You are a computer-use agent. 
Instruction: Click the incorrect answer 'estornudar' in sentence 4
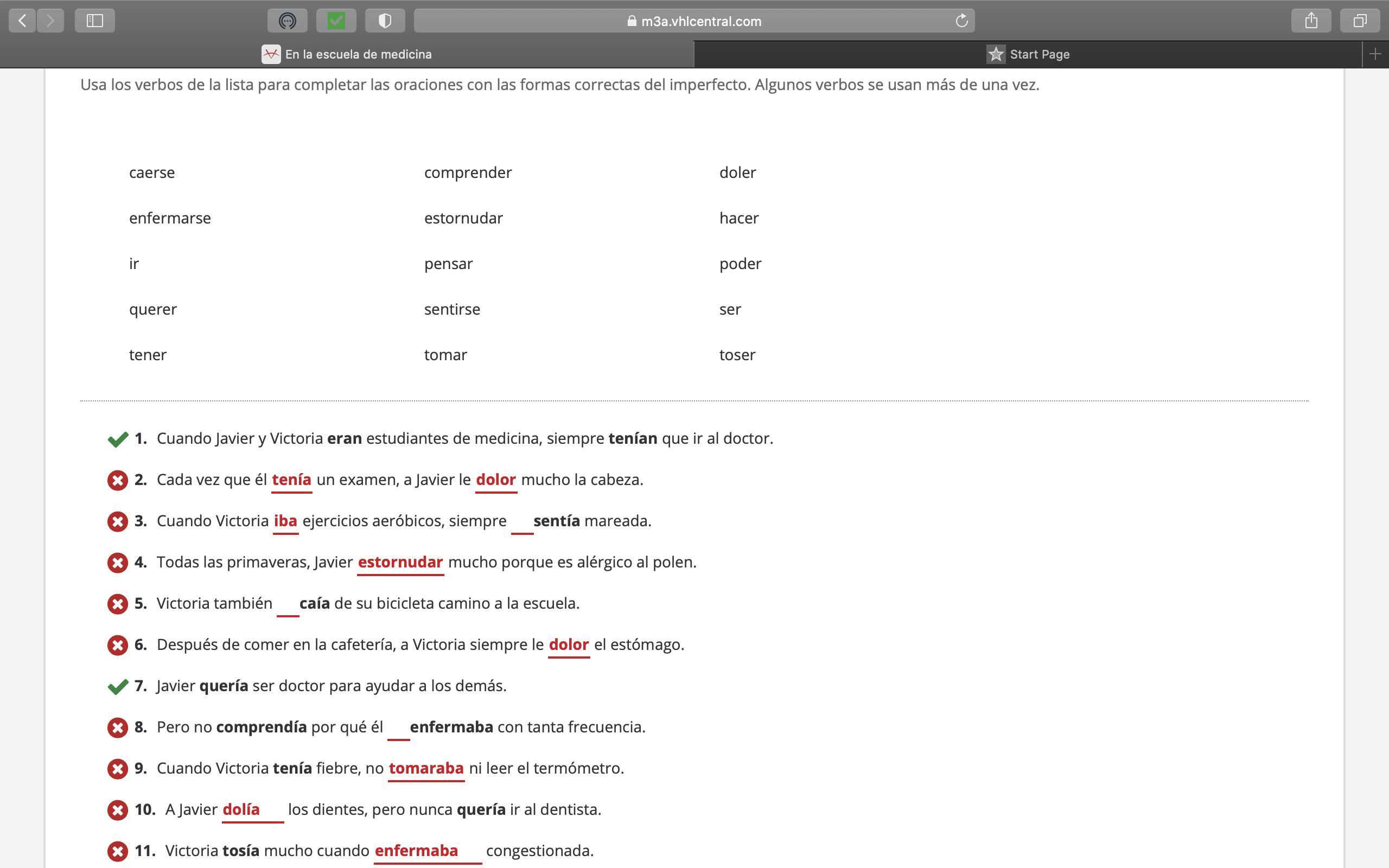point(400,562)
